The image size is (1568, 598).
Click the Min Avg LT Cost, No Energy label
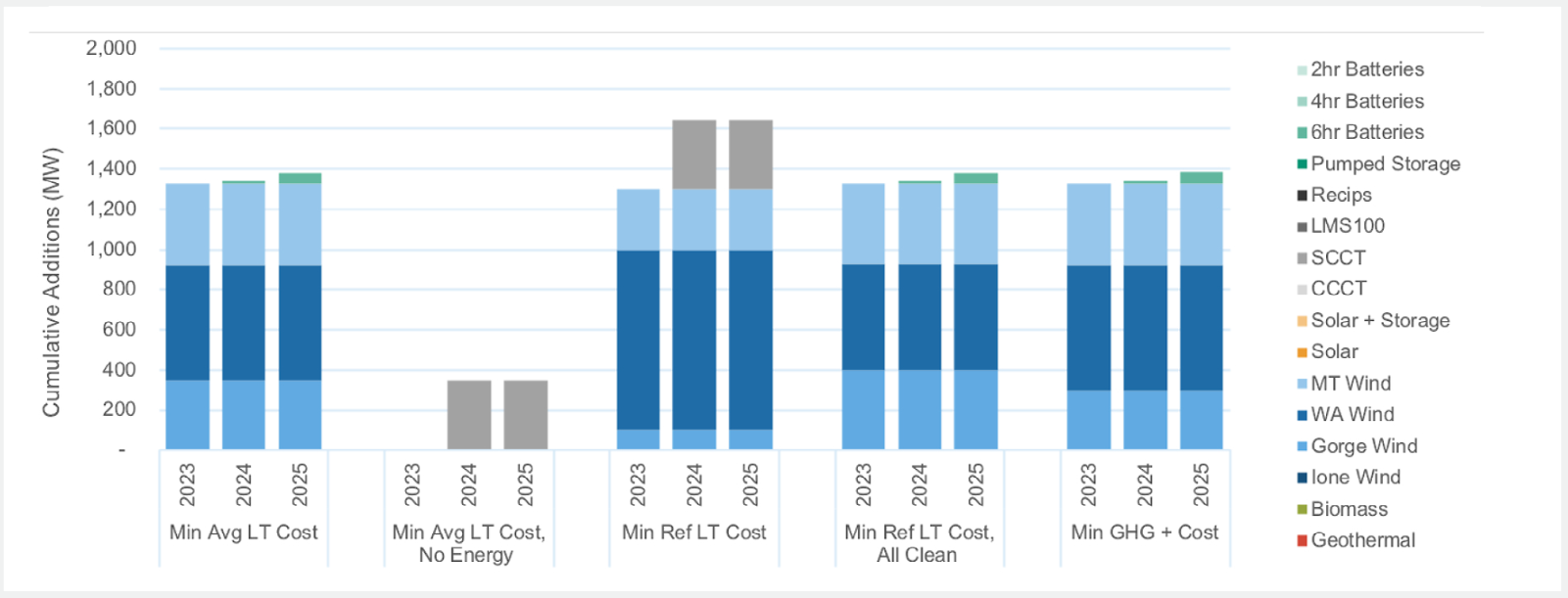(468, 543)
